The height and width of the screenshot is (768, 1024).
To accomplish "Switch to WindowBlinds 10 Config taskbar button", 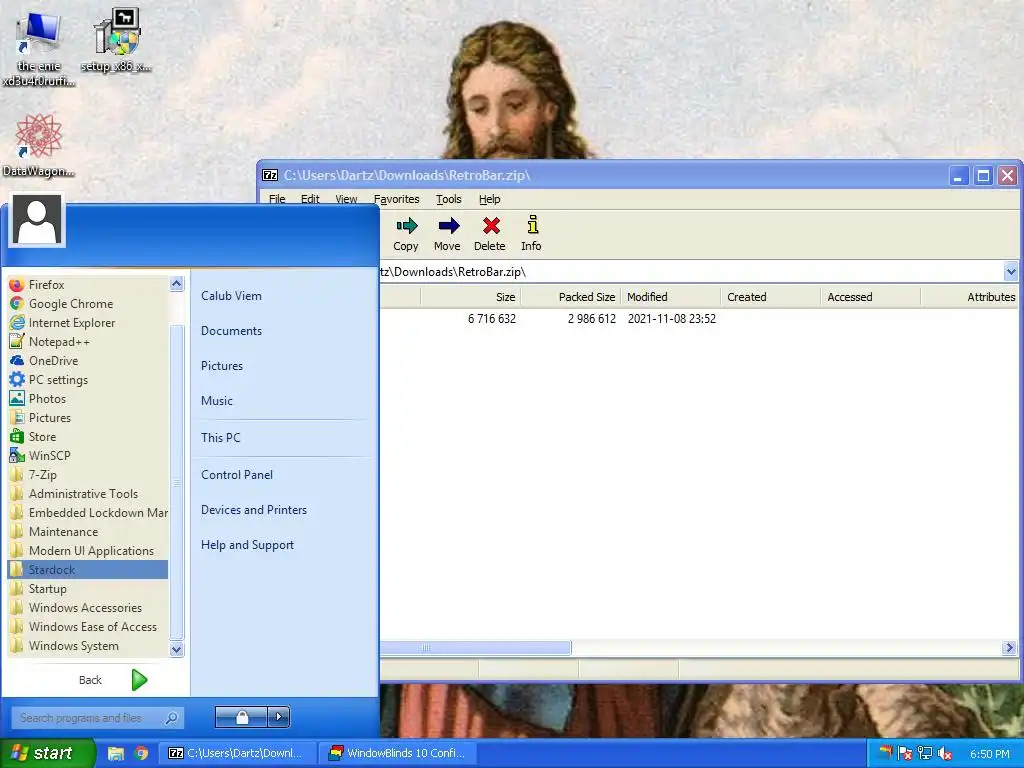I will click(x=398, y=753).
